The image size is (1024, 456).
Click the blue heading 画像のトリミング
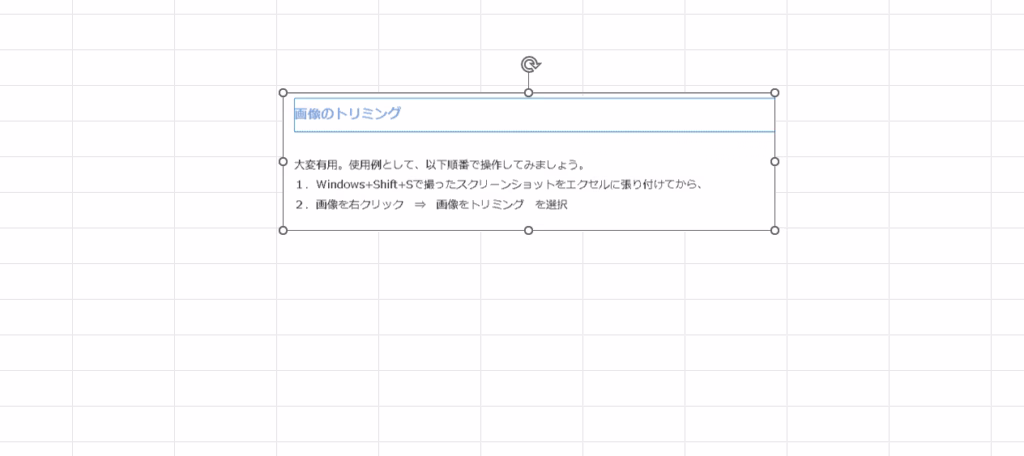tap(348, 114)
